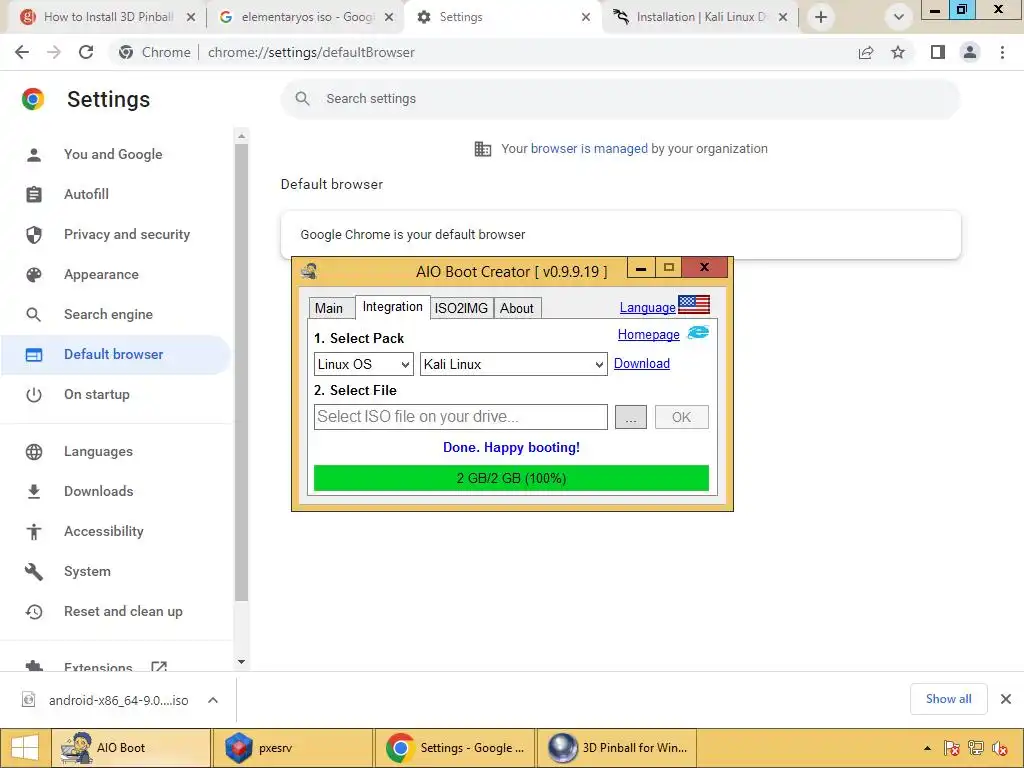The width and height of the screenshot is (1024, 768).
Task: Open Chrome three-dot menu
Action: point(1002,52)
